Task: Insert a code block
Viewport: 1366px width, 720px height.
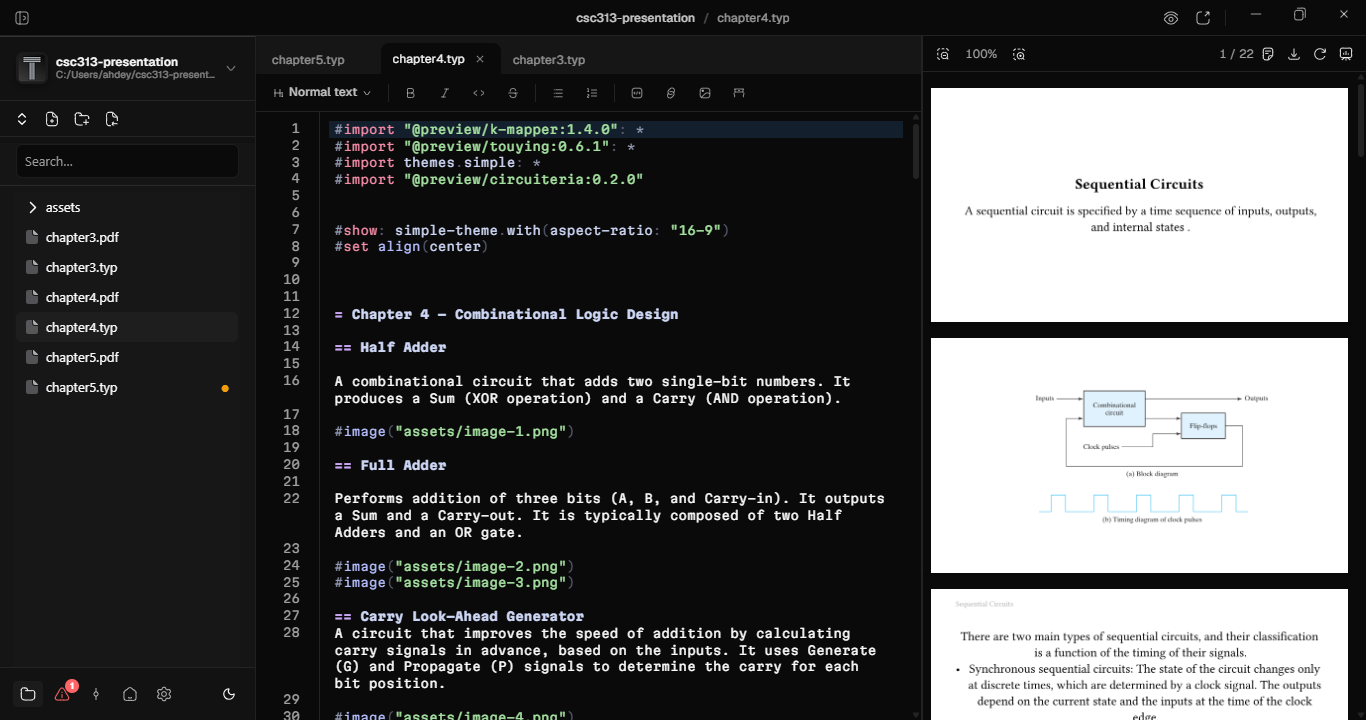Action: (x=637, y=93)
